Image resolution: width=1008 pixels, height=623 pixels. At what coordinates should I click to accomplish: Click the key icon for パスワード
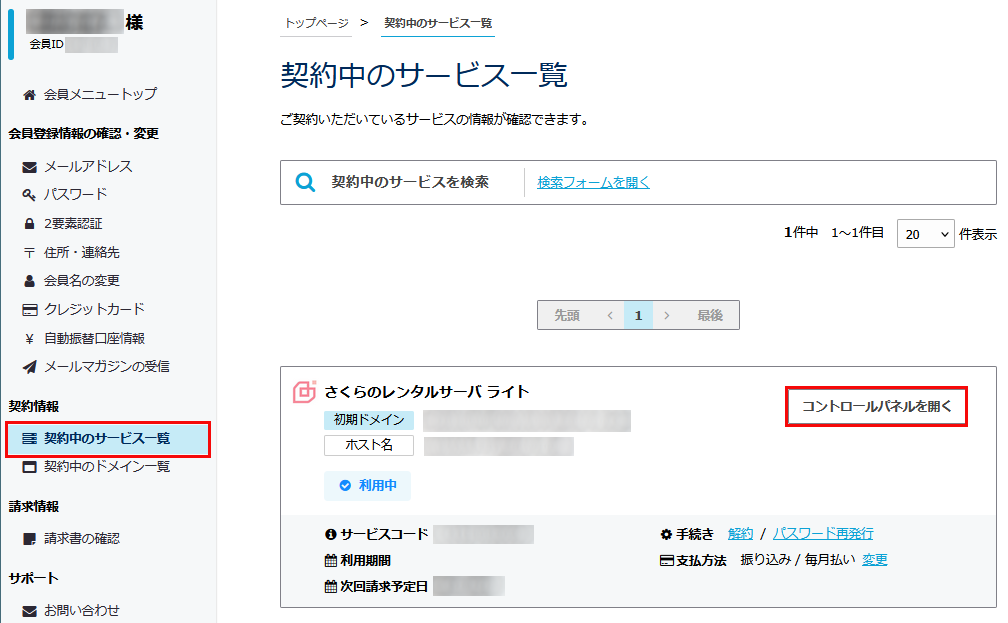(29, 195)
